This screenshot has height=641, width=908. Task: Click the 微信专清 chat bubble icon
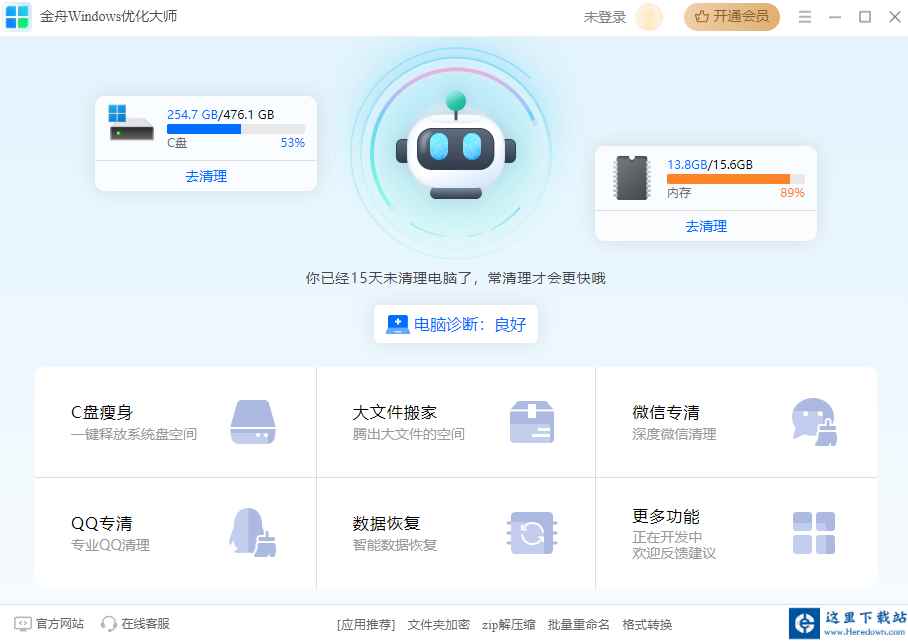click(x=814, y=422)
